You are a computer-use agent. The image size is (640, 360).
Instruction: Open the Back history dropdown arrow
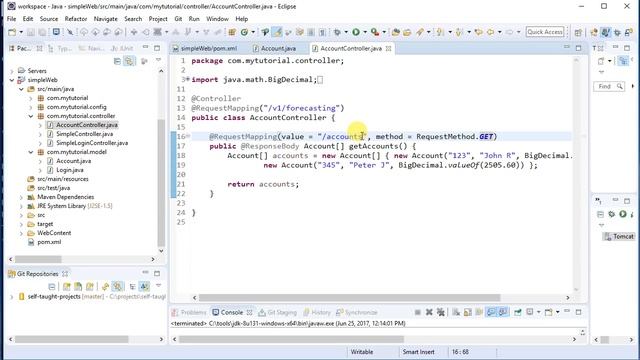[500, 32]
